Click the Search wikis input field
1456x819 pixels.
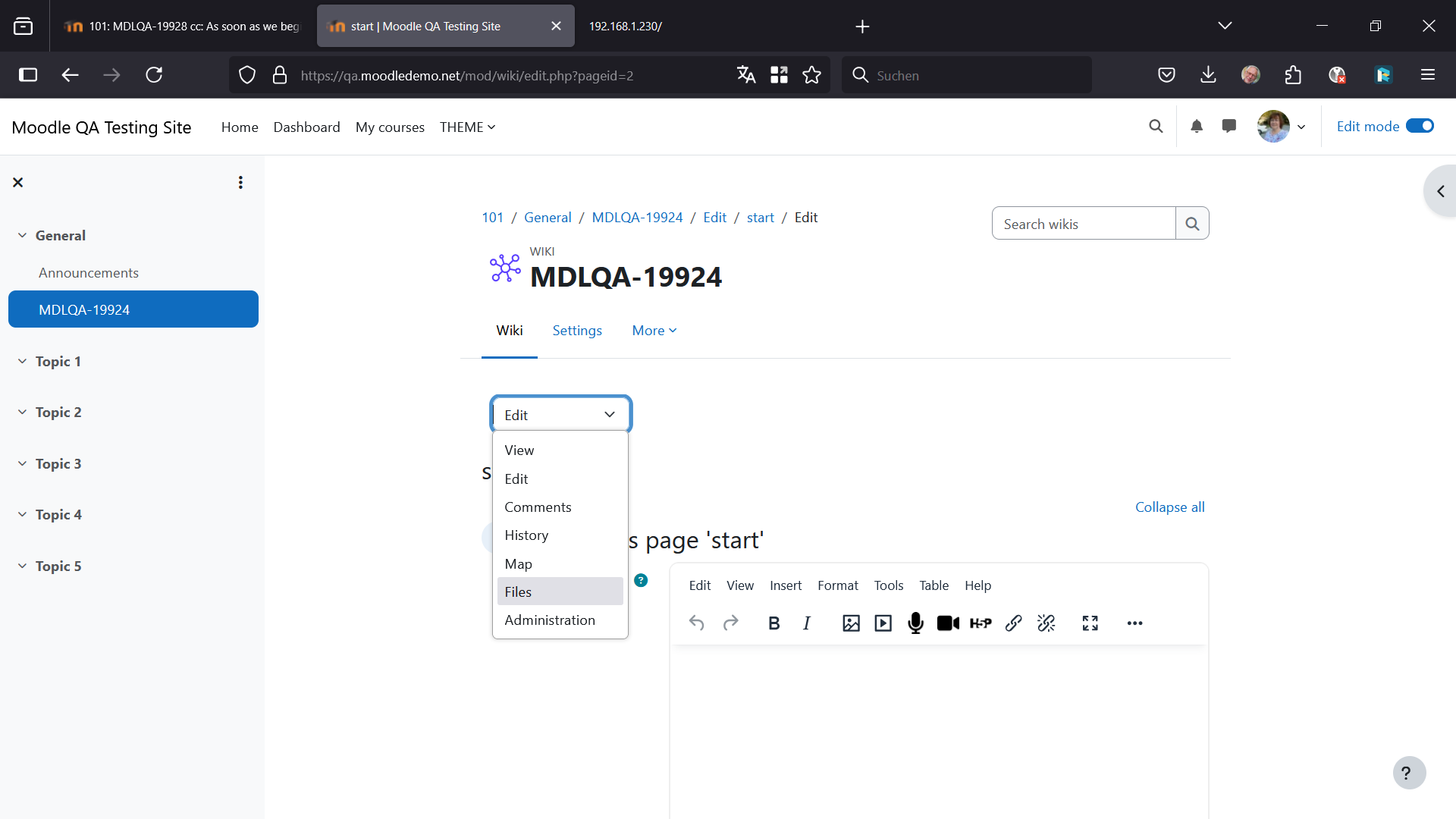(x=1084, y=224)
